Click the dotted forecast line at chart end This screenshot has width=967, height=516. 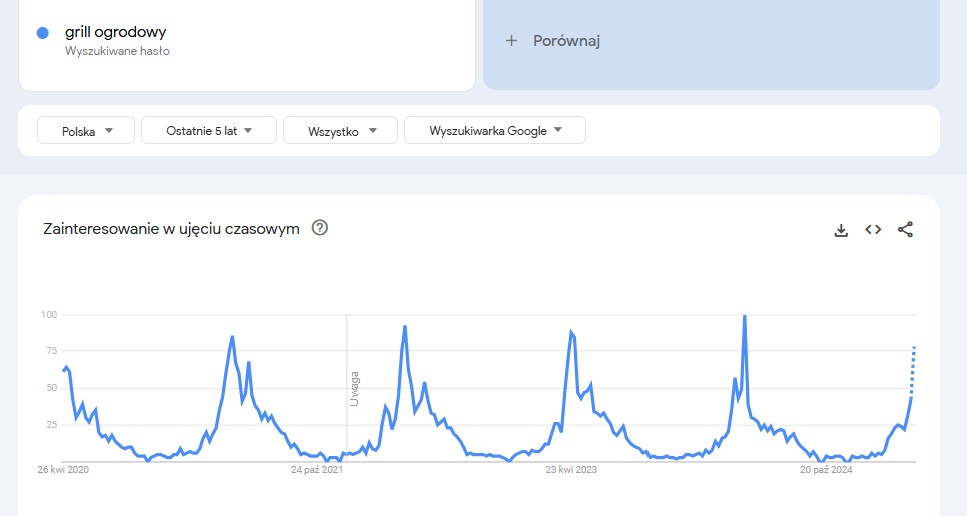[913, 372]
